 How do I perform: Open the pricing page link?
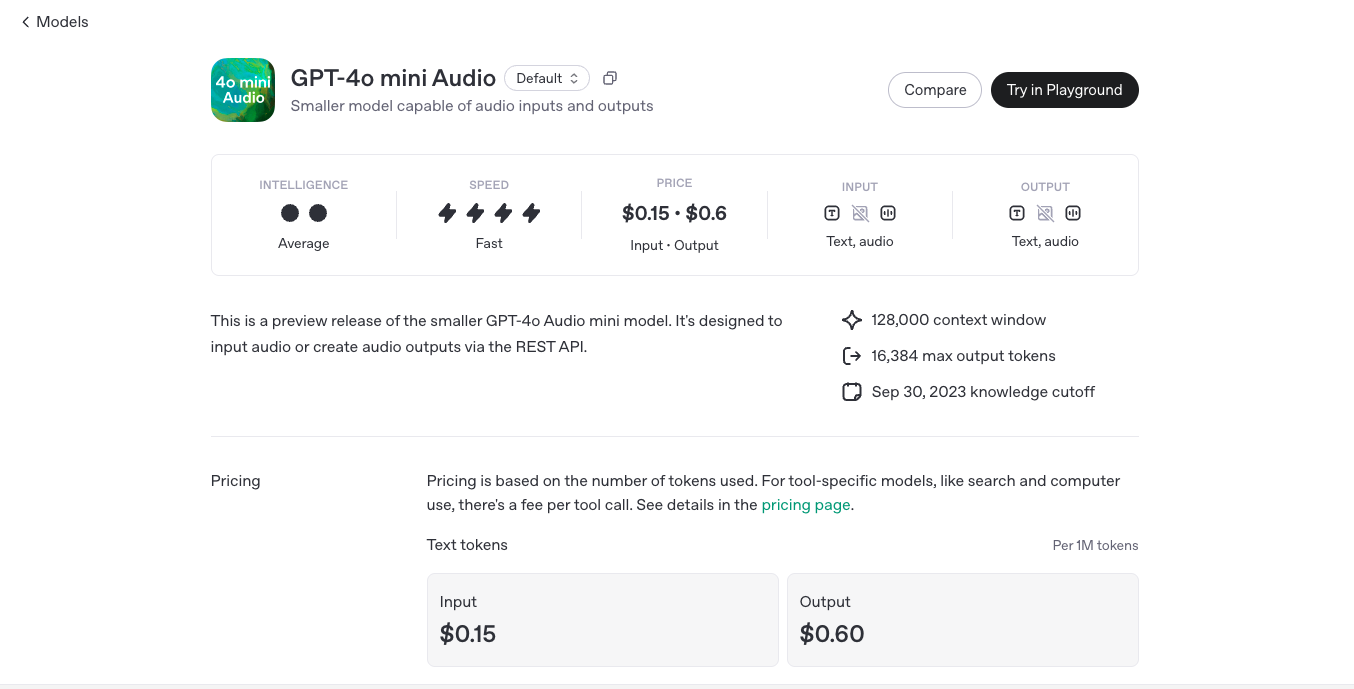[806, 505]
